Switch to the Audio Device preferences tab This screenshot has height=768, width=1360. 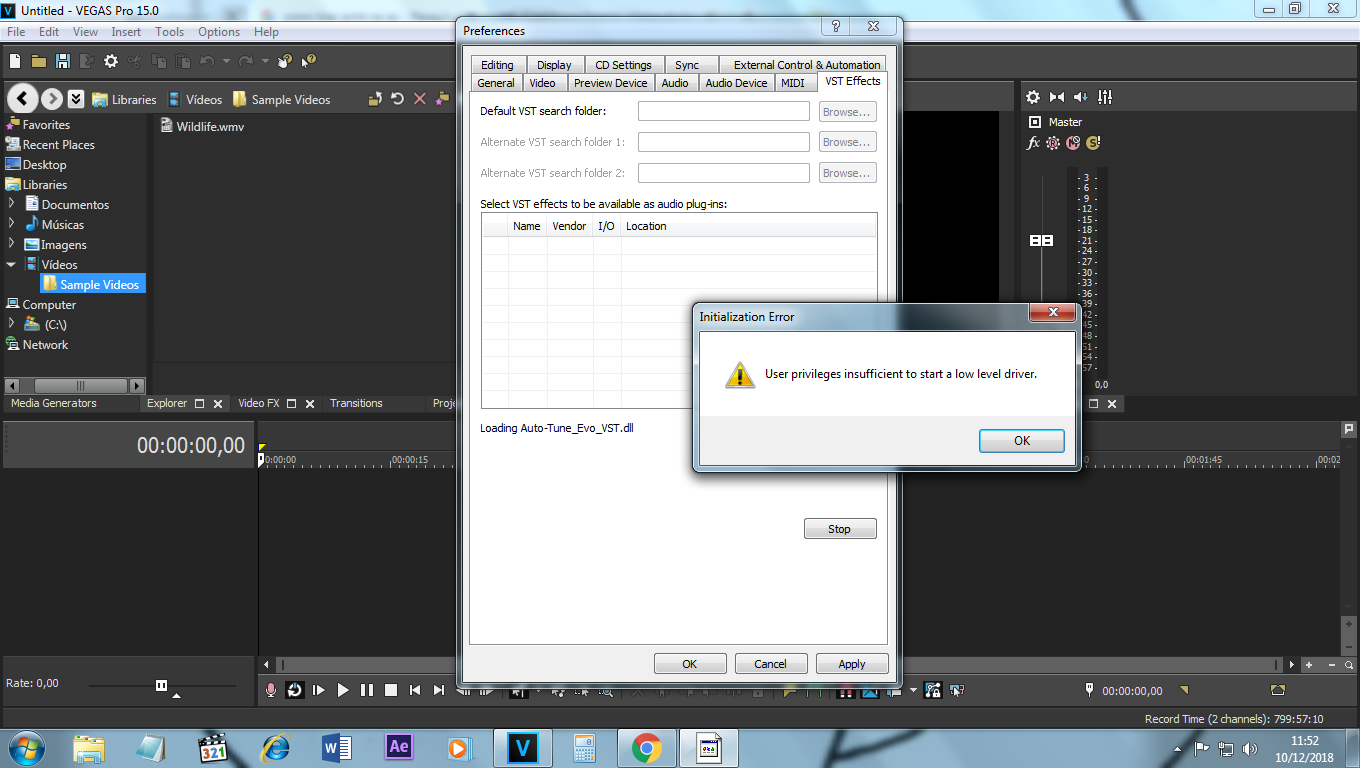tap(736, 83)
